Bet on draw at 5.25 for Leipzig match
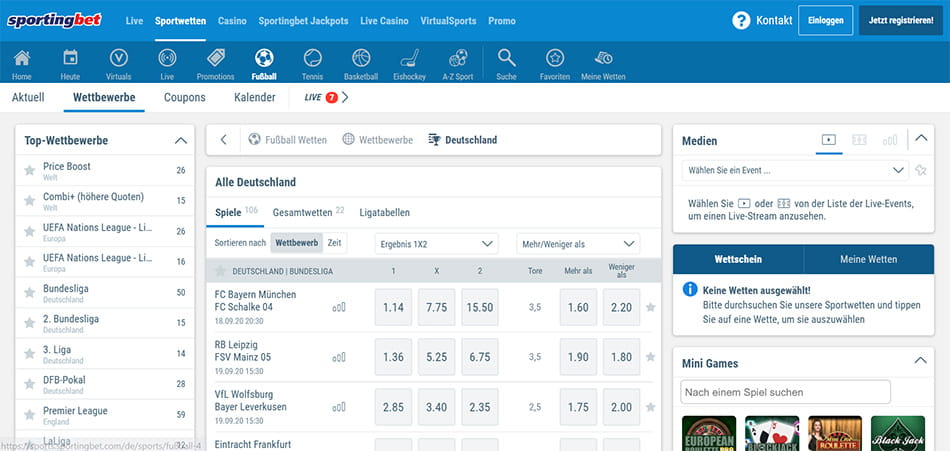The height and width of the screenshot is (451, 950). pyautogui.click(x=436, y=357)
